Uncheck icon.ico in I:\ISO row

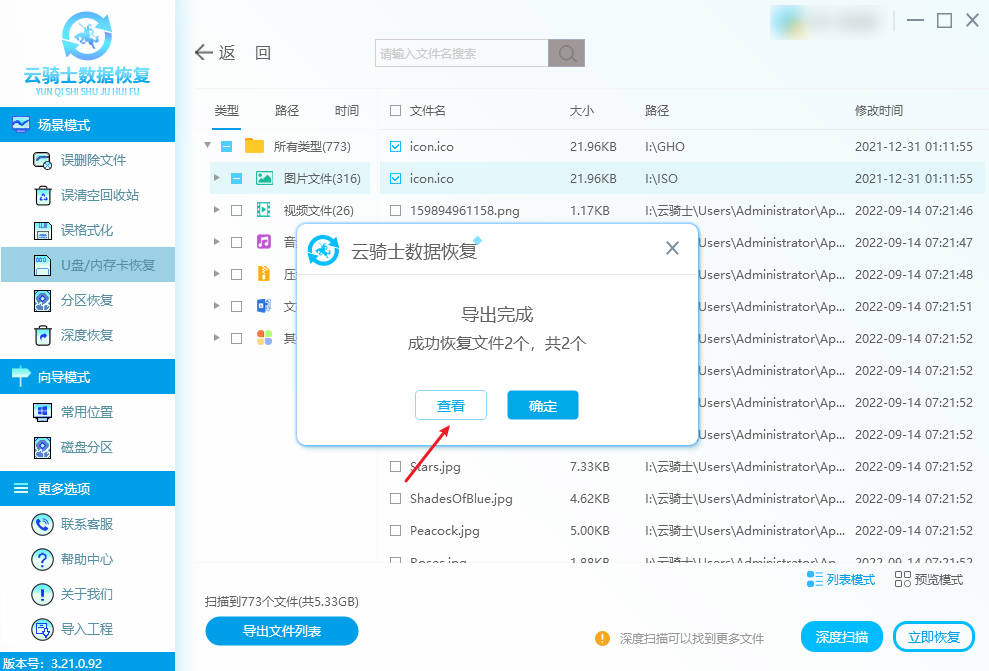click(395, 178)
